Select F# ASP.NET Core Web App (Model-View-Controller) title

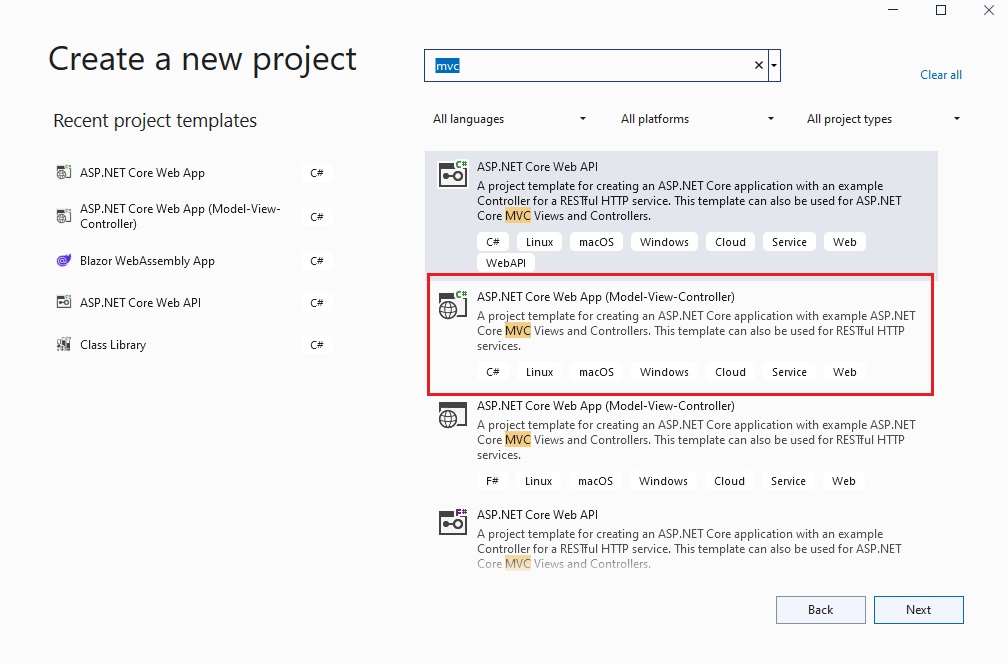pos(606,406)
